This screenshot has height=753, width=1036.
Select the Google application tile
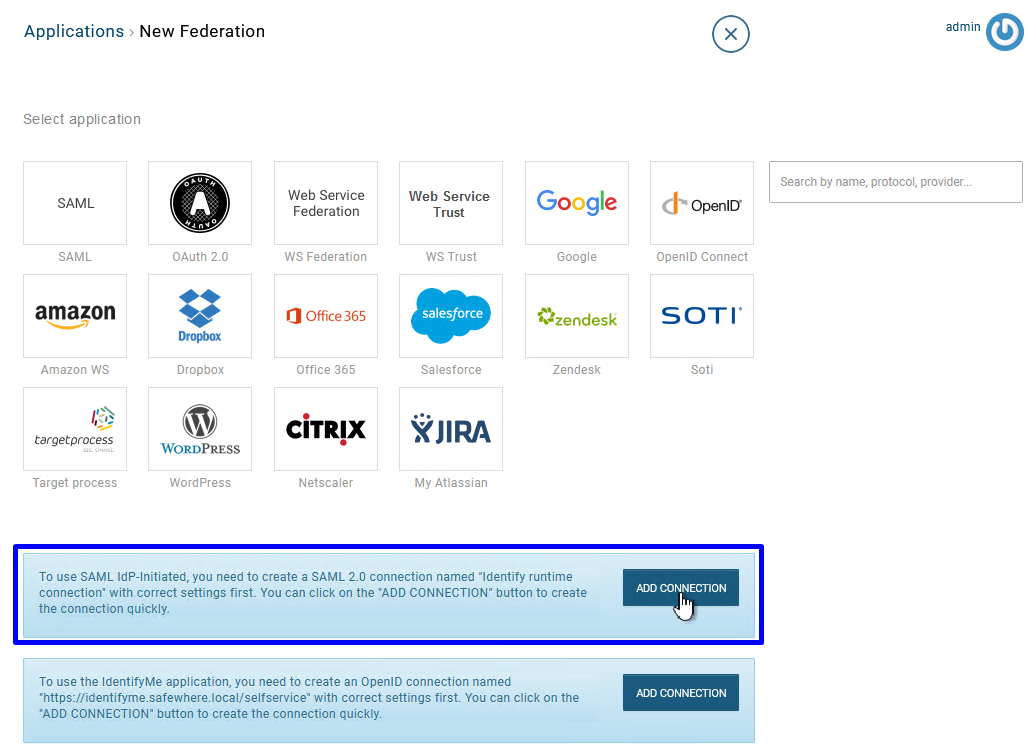tap(577, 203)
